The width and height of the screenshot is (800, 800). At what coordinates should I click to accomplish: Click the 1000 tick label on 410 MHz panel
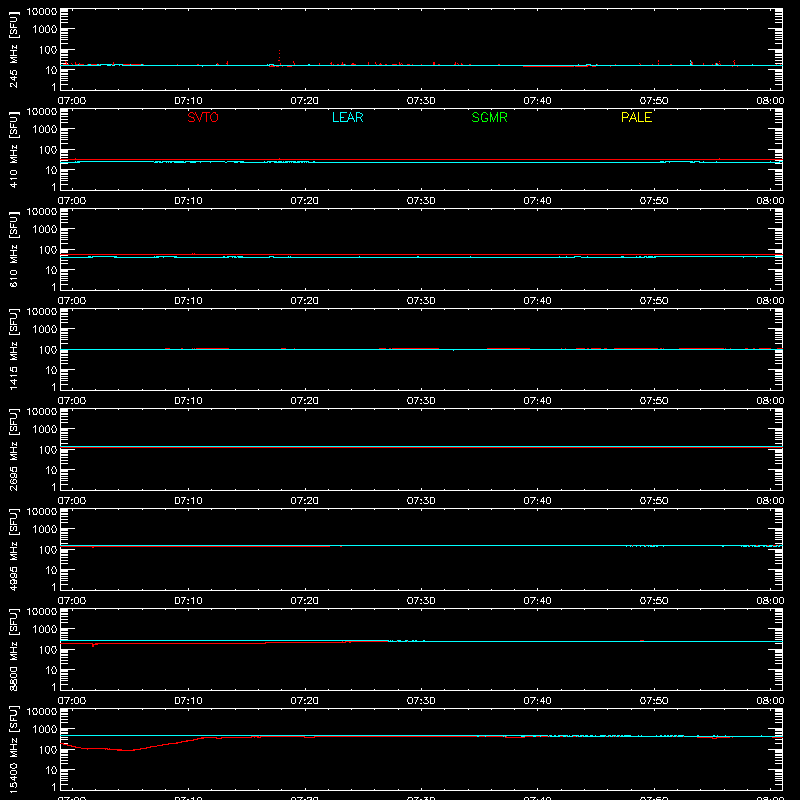(x=45, y=129)
